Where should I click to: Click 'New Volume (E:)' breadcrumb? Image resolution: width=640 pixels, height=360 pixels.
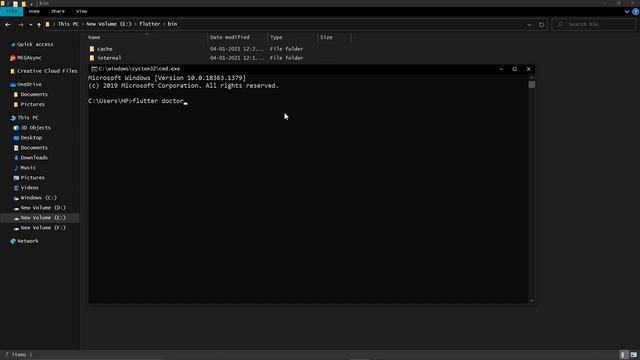coord(109,24)
